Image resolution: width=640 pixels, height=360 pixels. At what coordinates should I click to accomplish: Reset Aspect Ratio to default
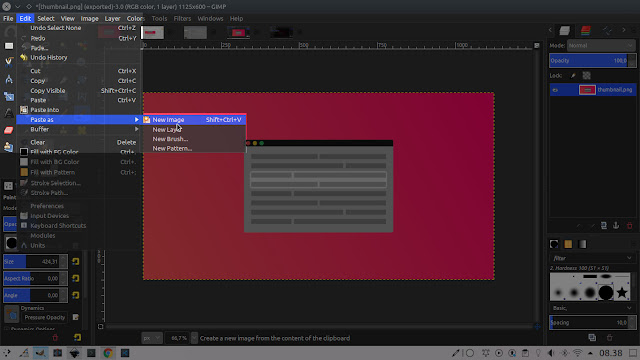coord(76,278)
